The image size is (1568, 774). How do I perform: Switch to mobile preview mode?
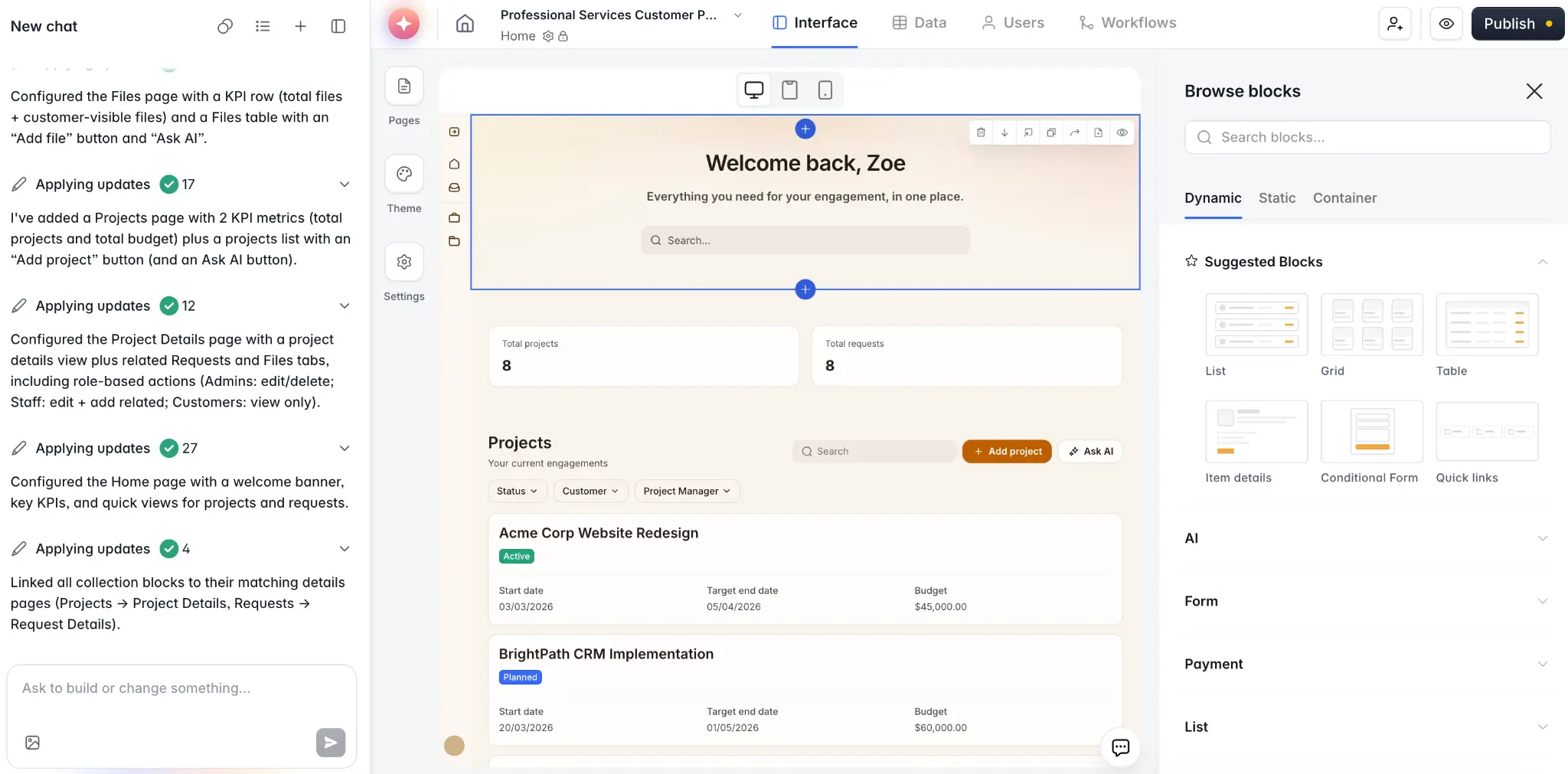point(825,90)
